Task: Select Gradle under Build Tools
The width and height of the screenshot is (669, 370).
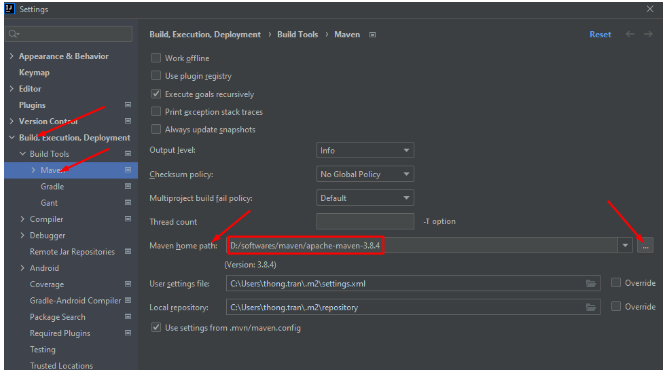Action: click(x=52, y=186)
